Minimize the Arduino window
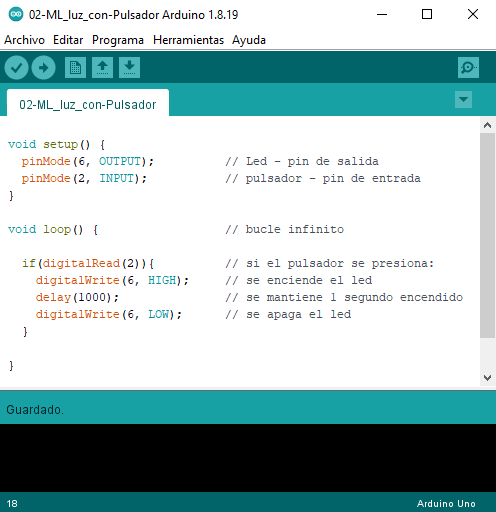The width and height of the screenshot is (496, 512). pyautogui.click(x=382, y=14)
